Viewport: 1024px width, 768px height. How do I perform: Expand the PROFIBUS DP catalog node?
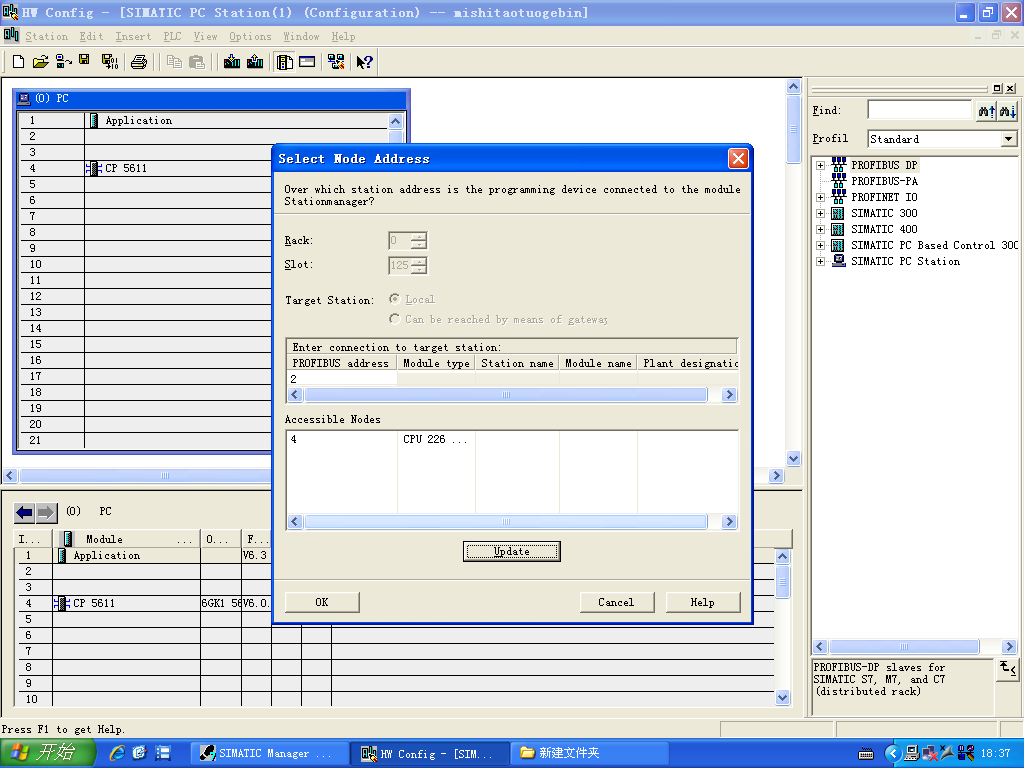pos(820,165)
